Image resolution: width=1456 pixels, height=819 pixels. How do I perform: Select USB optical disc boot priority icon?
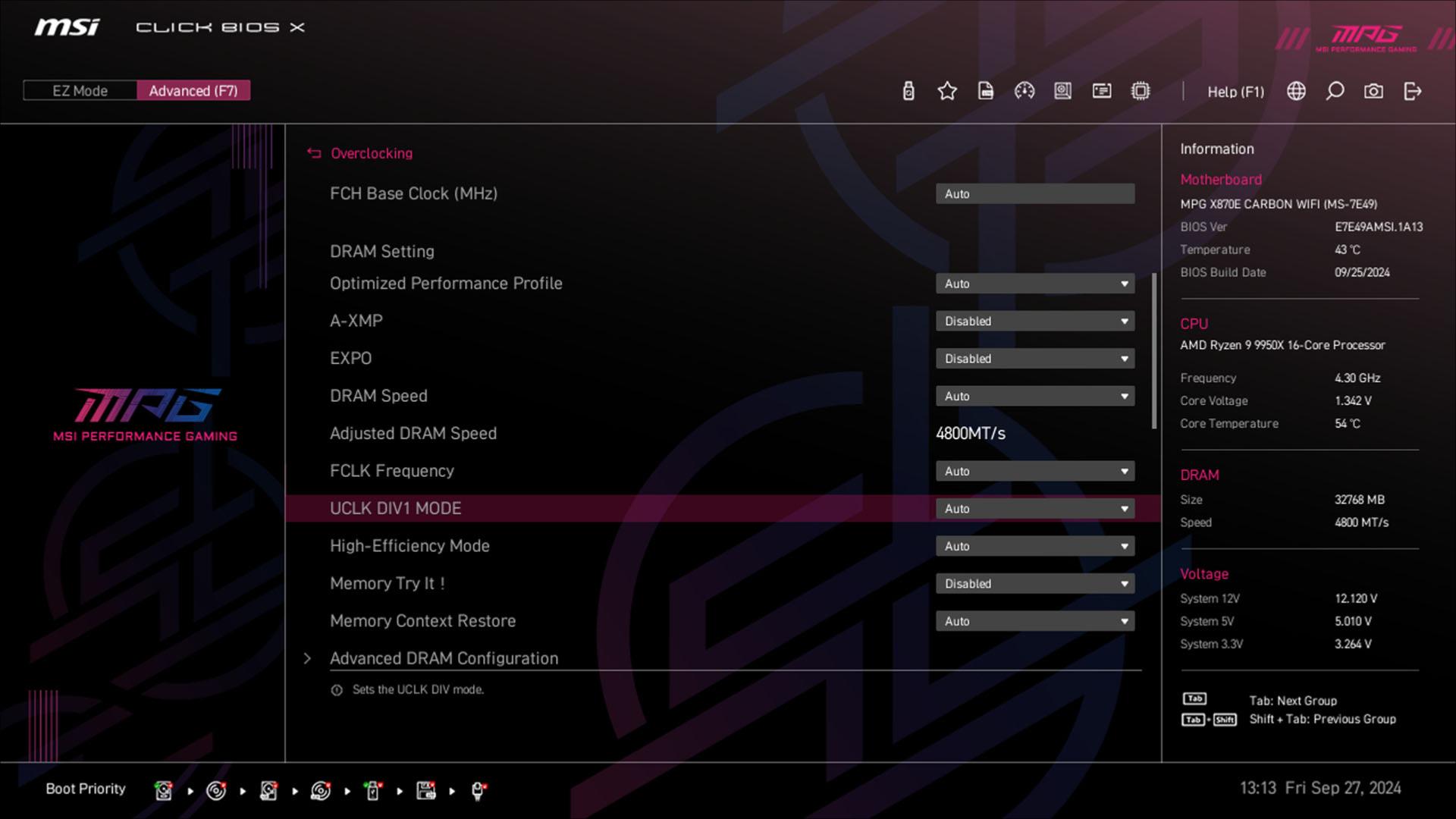[x=321, y=791]
